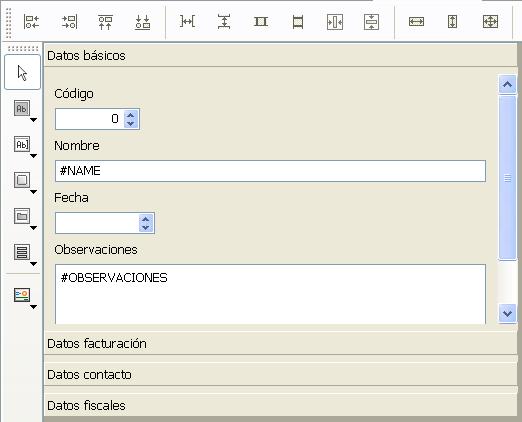Open dropdown arrow under list tool
The height and width of the screenshot is (422, 522).
33,264
